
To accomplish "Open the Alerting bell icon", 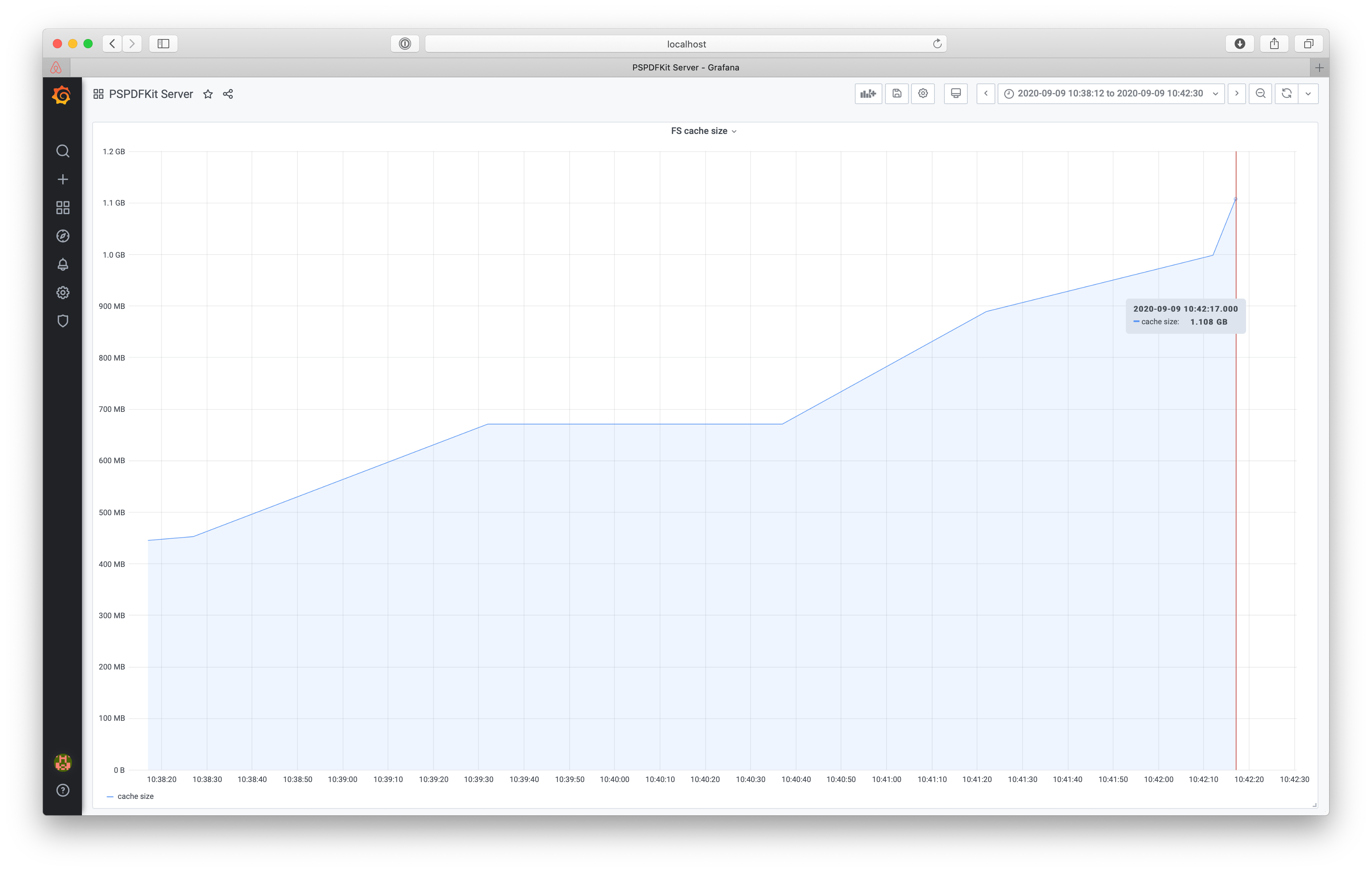I will [62, 264].
